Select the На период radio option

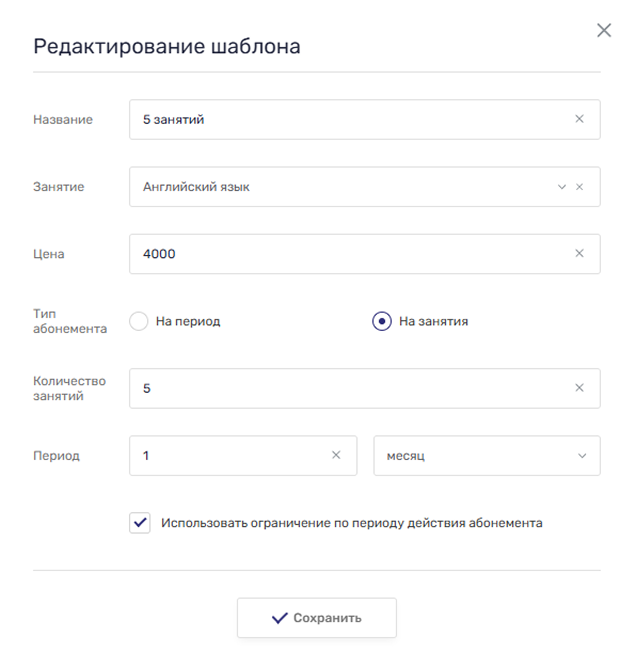(x=139, y=321)
